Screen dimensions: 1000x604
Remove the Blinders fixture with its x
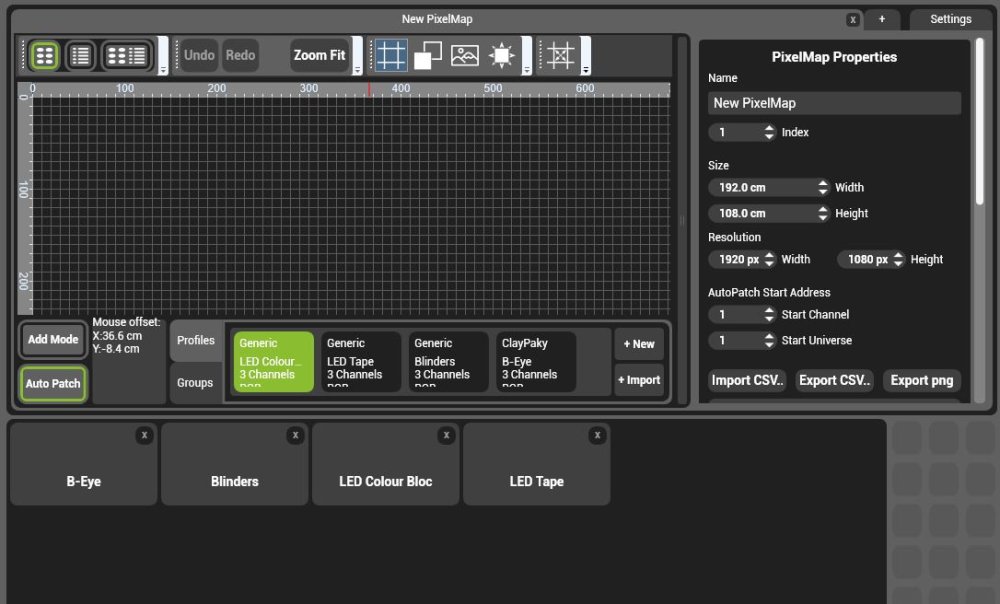(x=295, y=435)
